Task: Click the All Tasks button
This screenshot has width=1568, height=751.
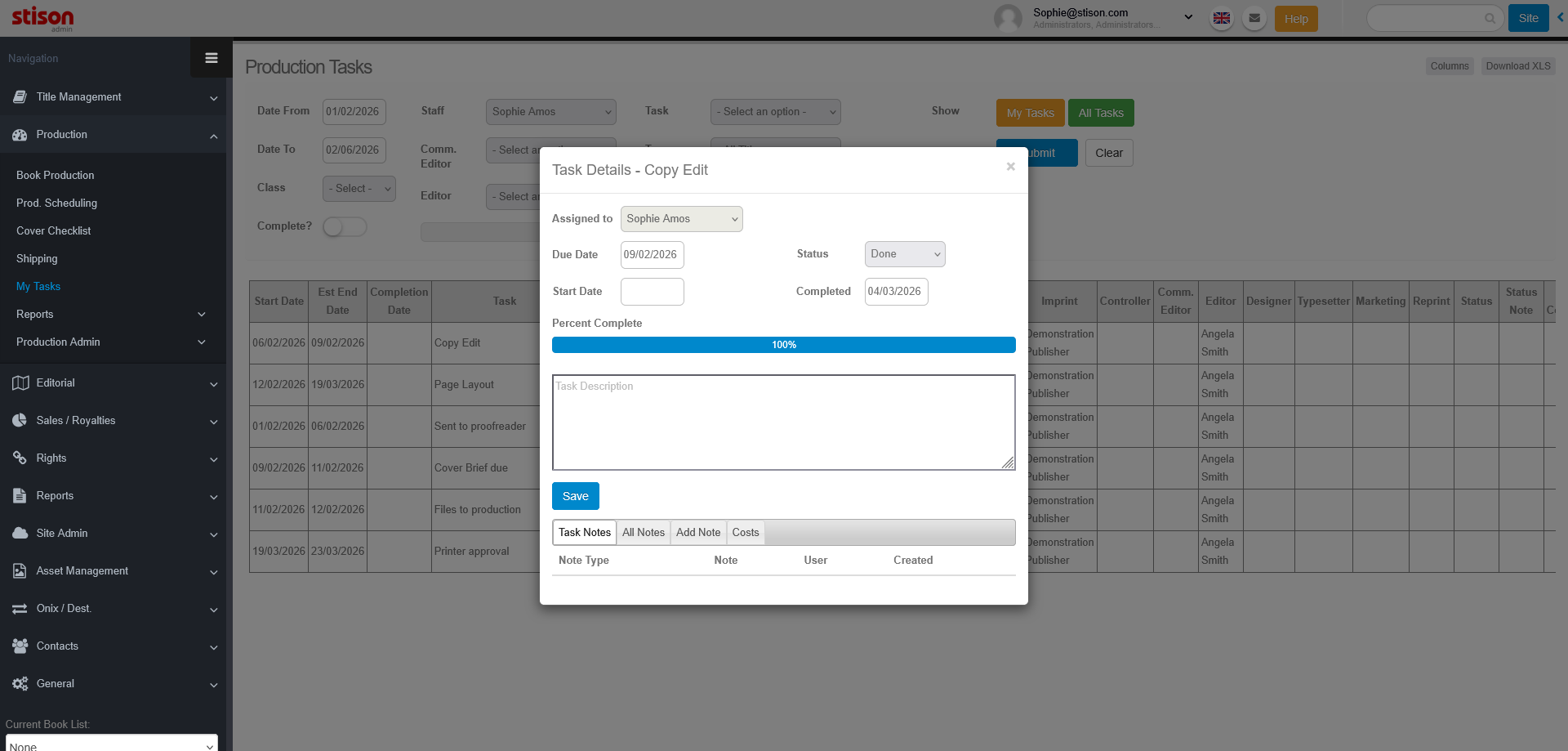Action: tap(1100, 113)
